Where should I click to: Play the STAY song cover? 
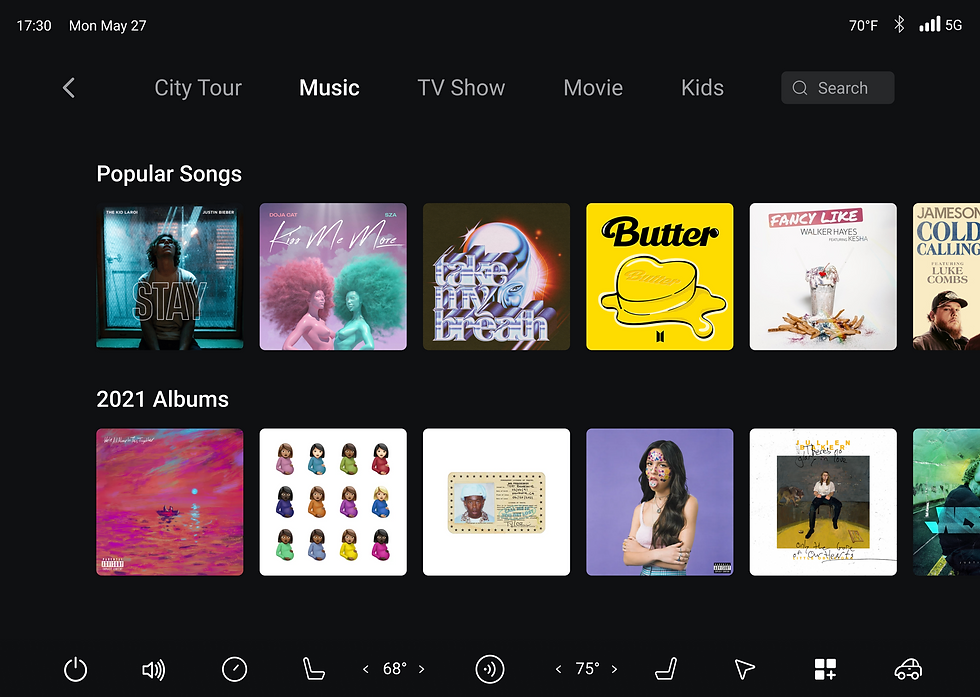click(170, 276)
